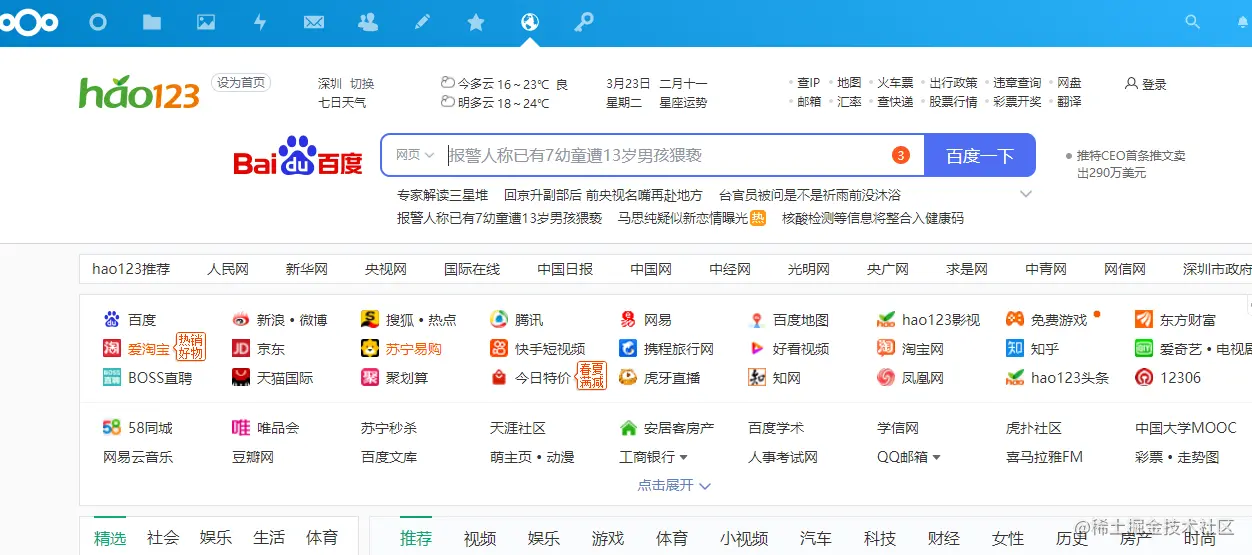Open 翻译 link

click(x=1069, y=101)
